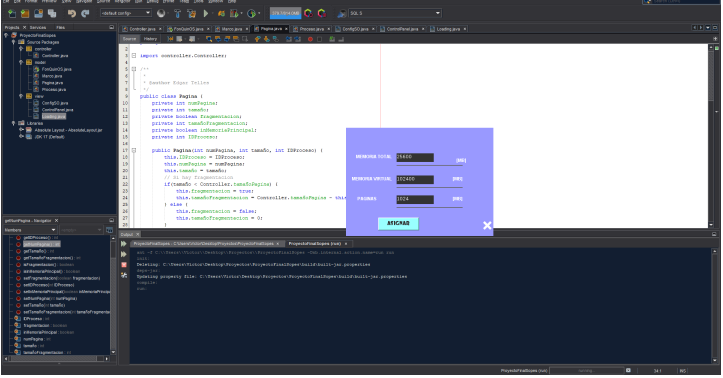Click the Clean and Build icon
Viewport: 723px width, 378px height.
191,13
